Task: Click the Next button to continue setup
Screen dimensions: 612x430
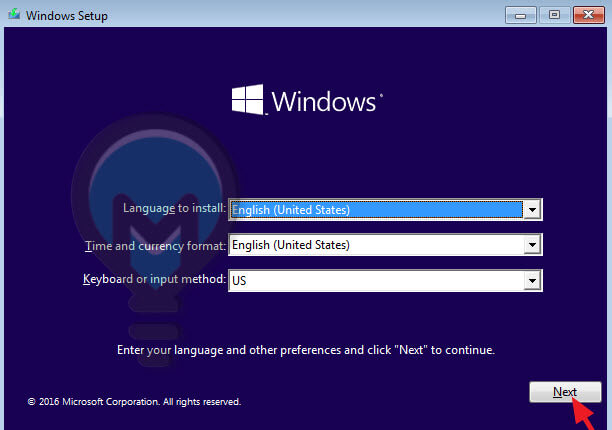Action: pos(565,392)
